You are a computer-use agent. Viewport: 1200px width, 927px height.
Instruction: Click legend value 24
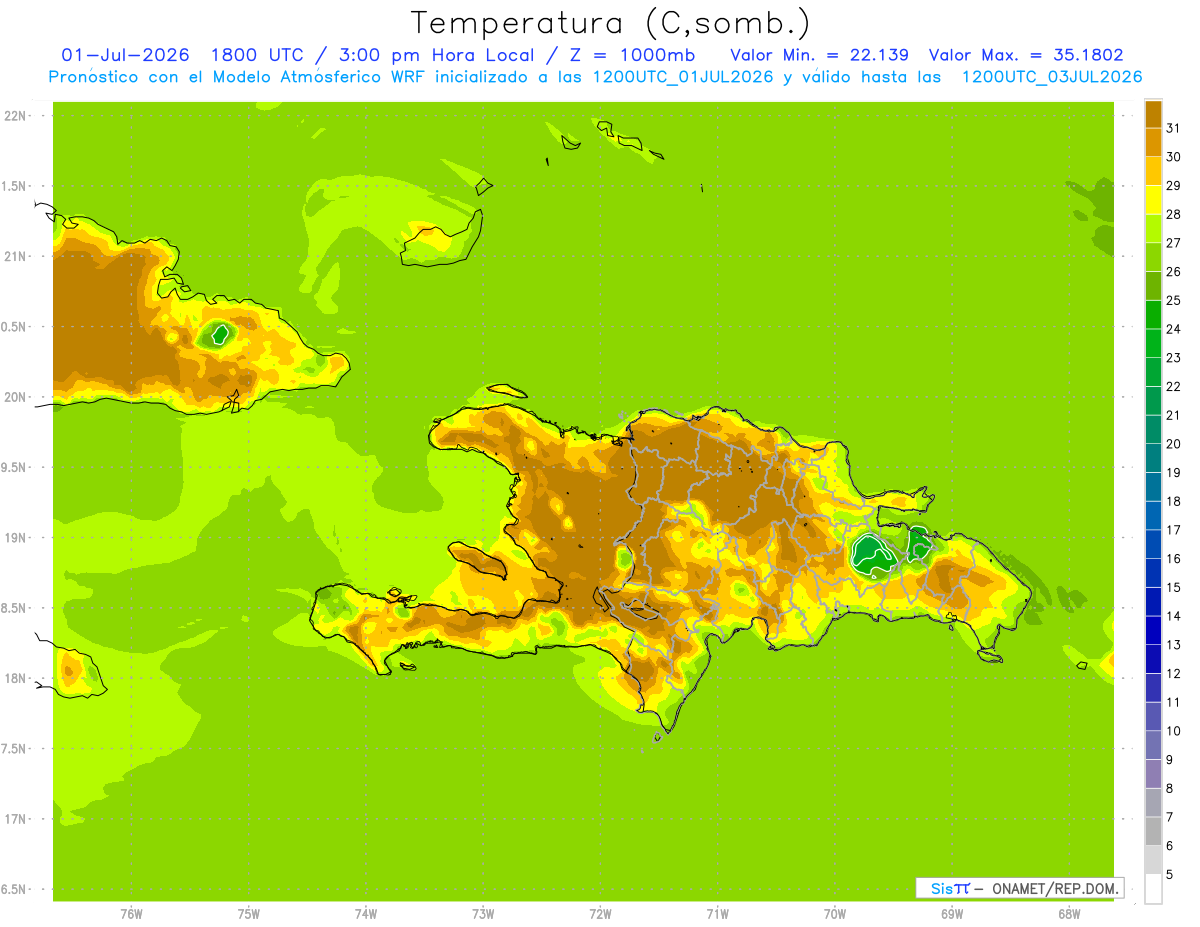pos(1173,329)
